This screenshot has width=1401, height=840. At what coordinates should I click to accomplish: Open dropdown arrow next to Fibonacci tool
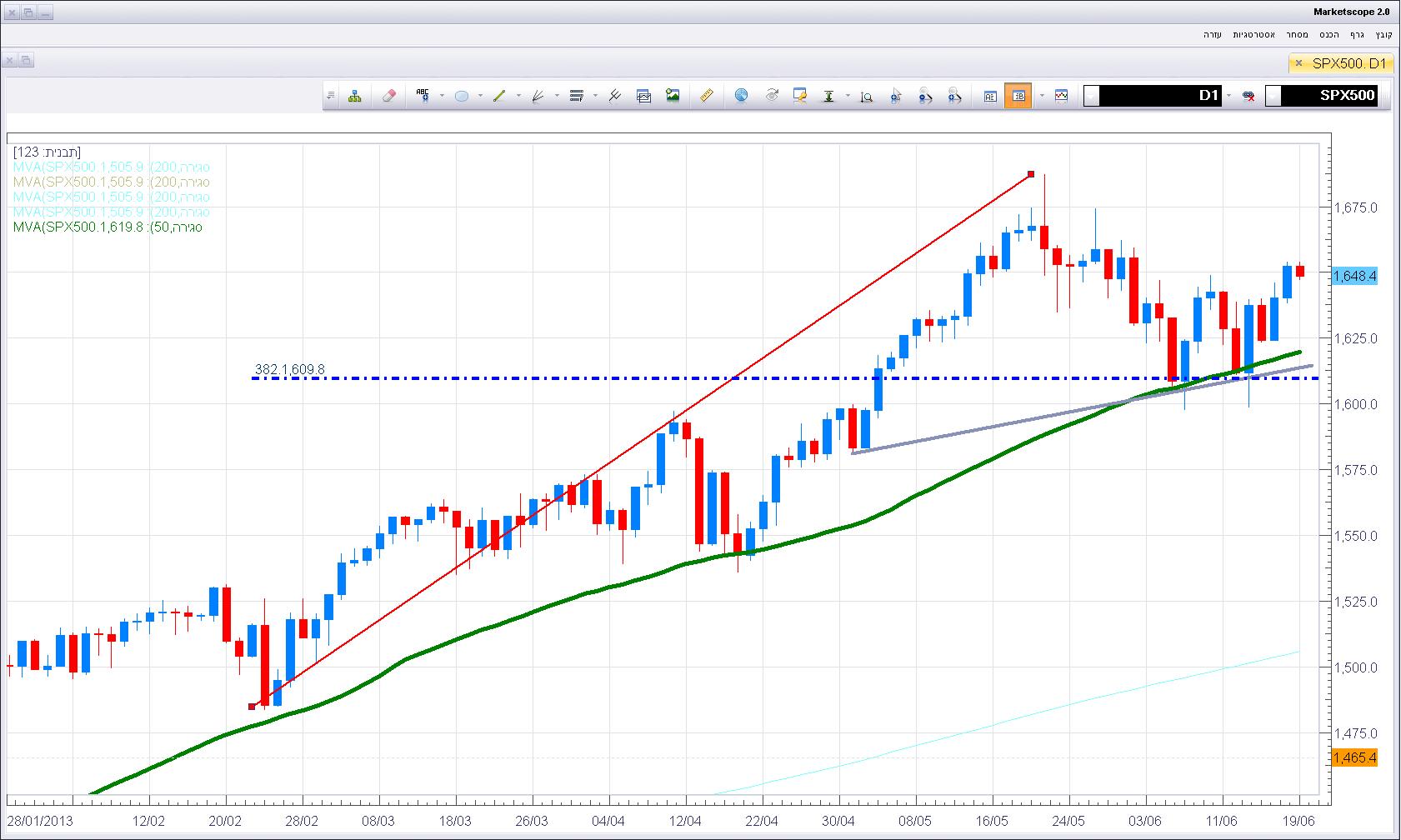[595, 96]
